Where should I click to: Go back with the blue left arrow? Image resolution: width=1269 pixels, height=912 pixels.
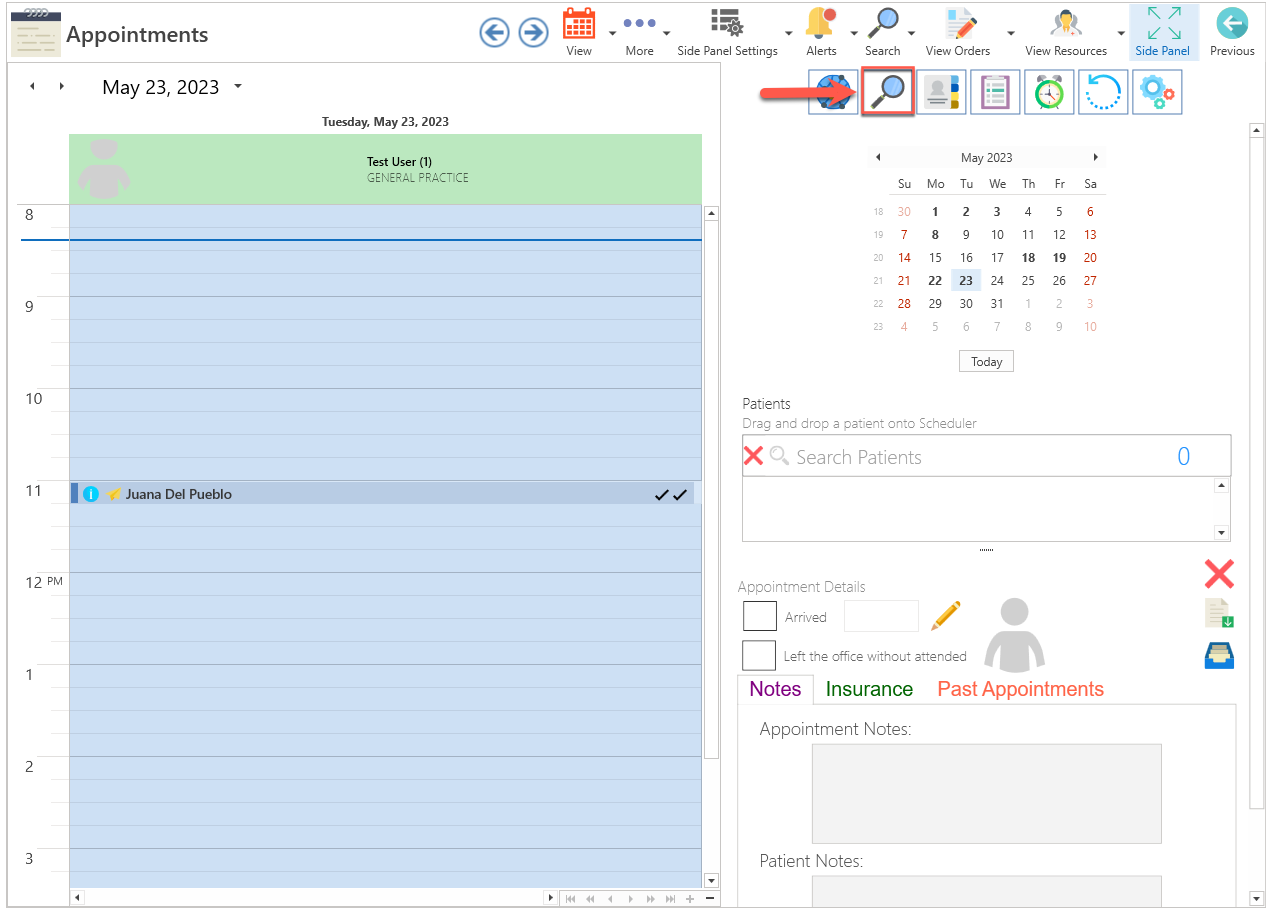pyautogui.click(x=494, y=33)
